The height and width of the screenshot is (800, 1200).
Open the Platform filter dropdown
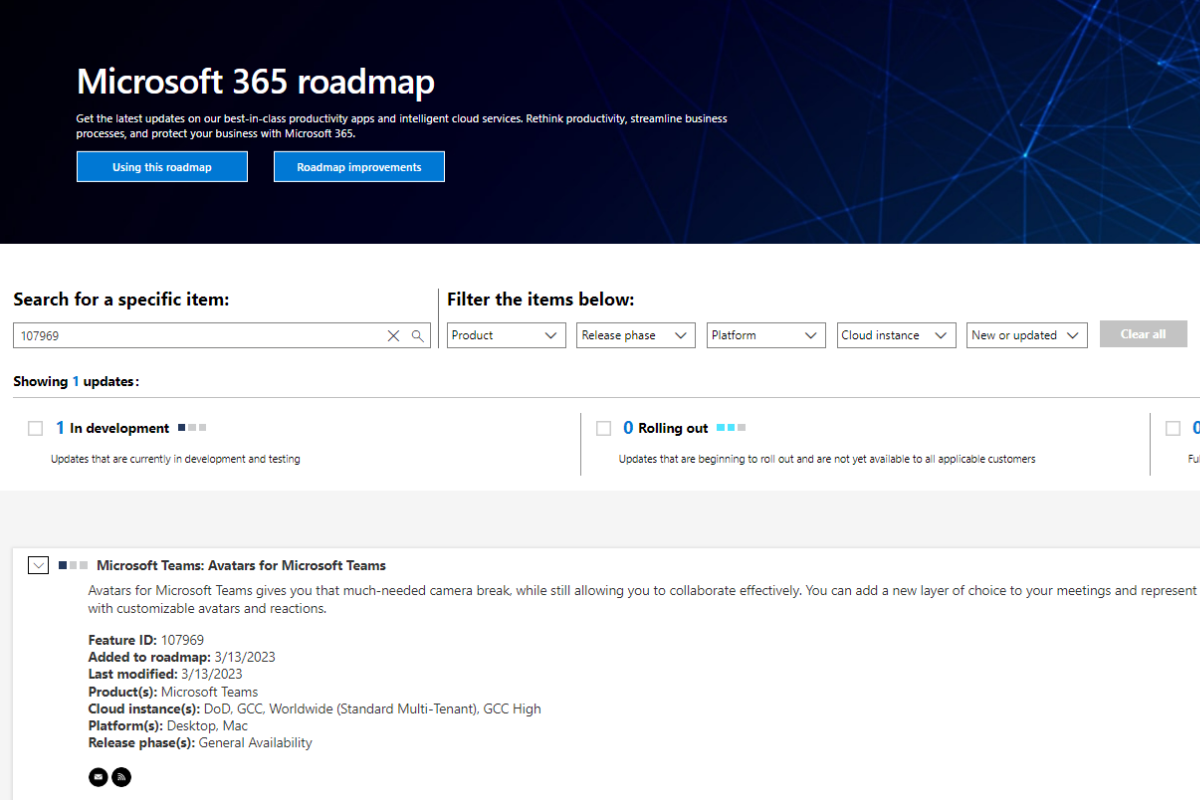click(x=765, y=336)
